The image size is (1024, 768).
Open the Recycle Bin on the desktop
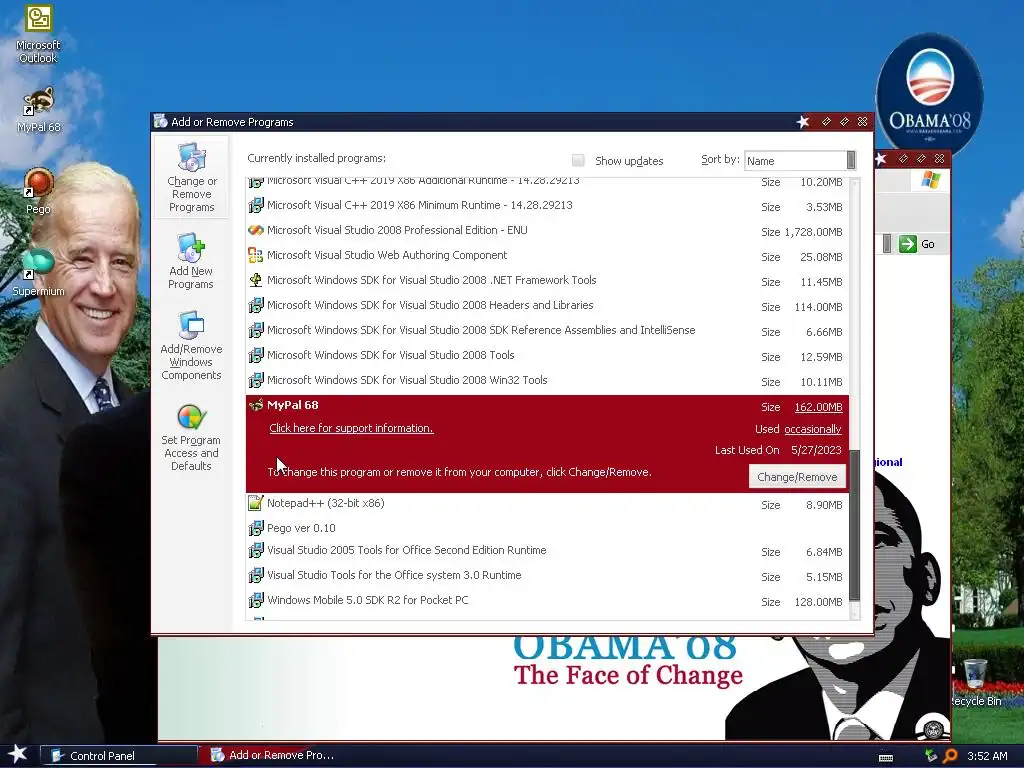tap(975, 682)
